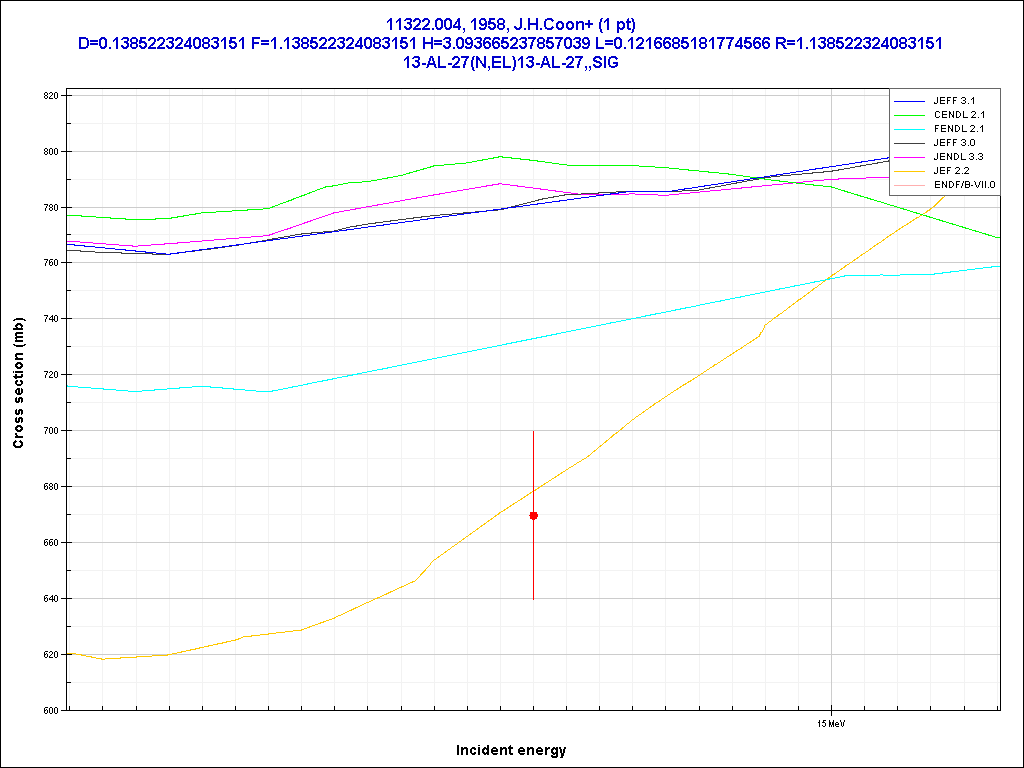This screenshot has width=1024, height=768.
Task: Click the reaction label 13-AL-27(N,EL)13-AL-27,,SIG
Action: click(511, 62)
